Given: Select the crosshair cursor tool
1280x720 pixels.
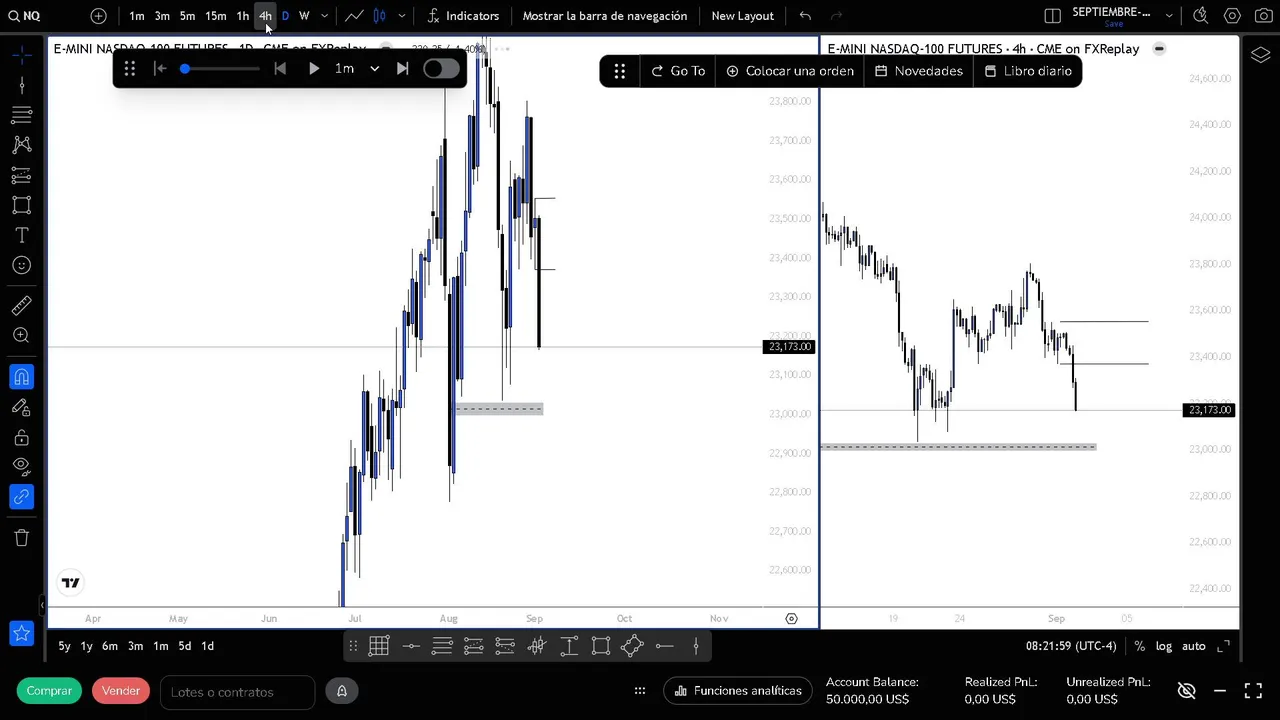Looking at the screenshot, I should point(21,55).
